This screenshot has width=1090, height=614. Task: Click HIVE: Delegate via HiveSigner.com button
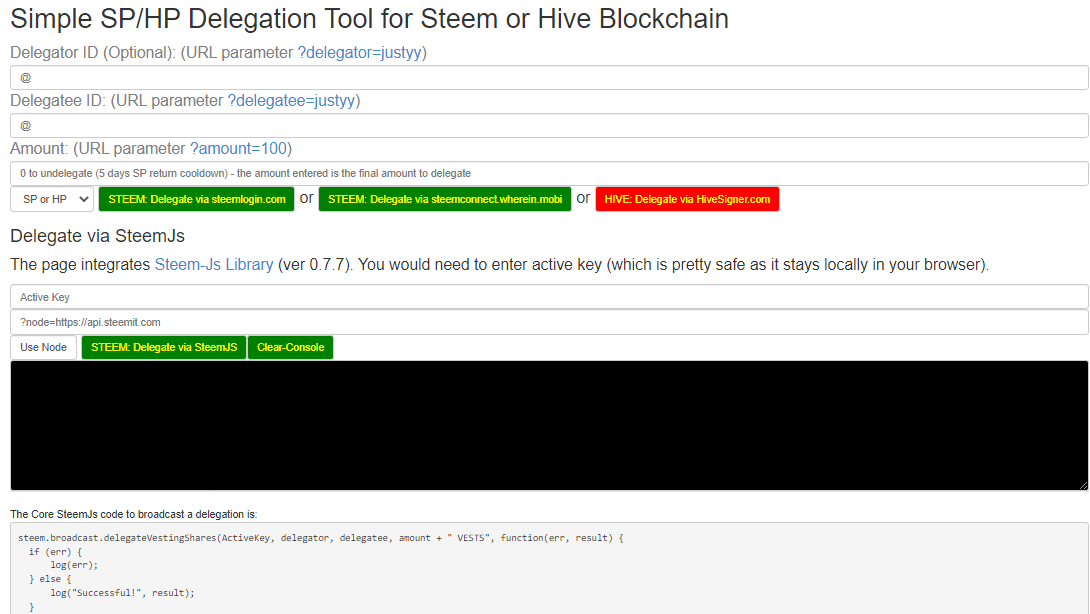point(688,199)
